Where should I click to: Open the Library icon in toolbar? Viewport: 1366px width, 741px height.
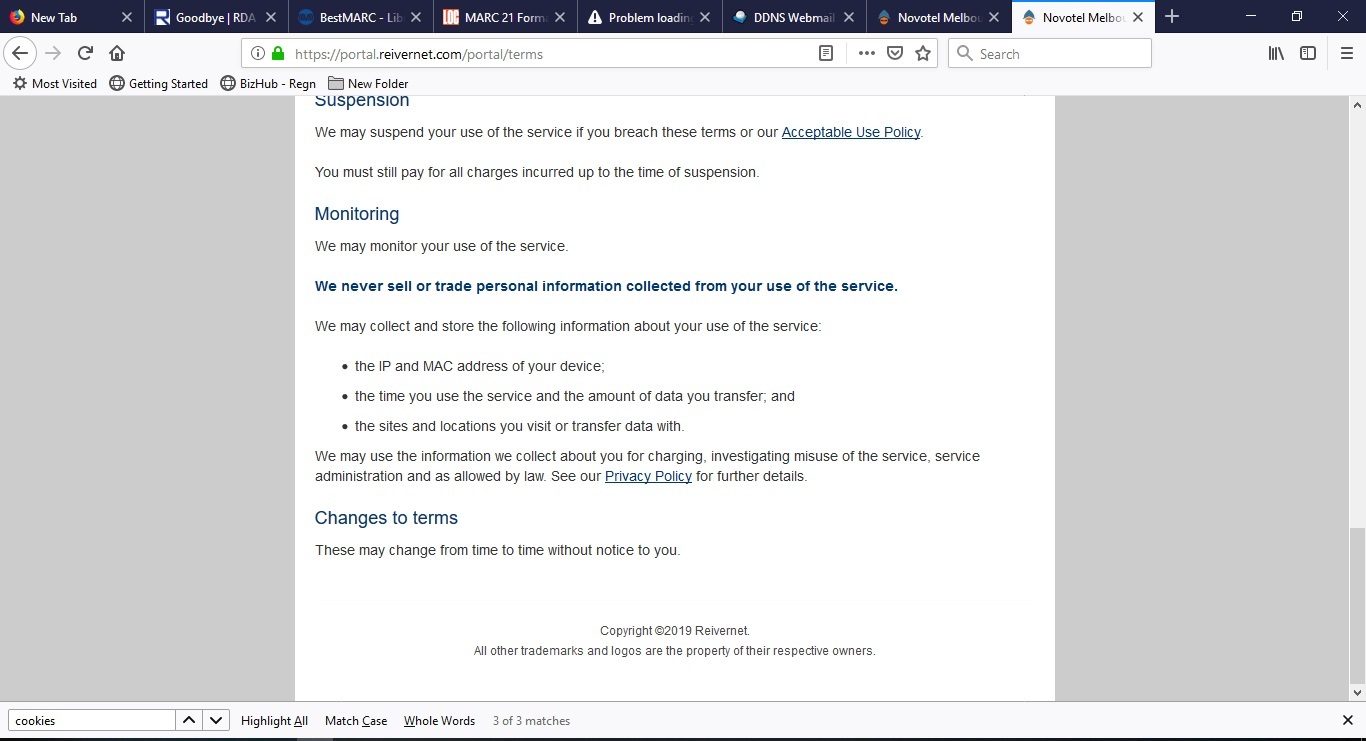click(1276, 54)
